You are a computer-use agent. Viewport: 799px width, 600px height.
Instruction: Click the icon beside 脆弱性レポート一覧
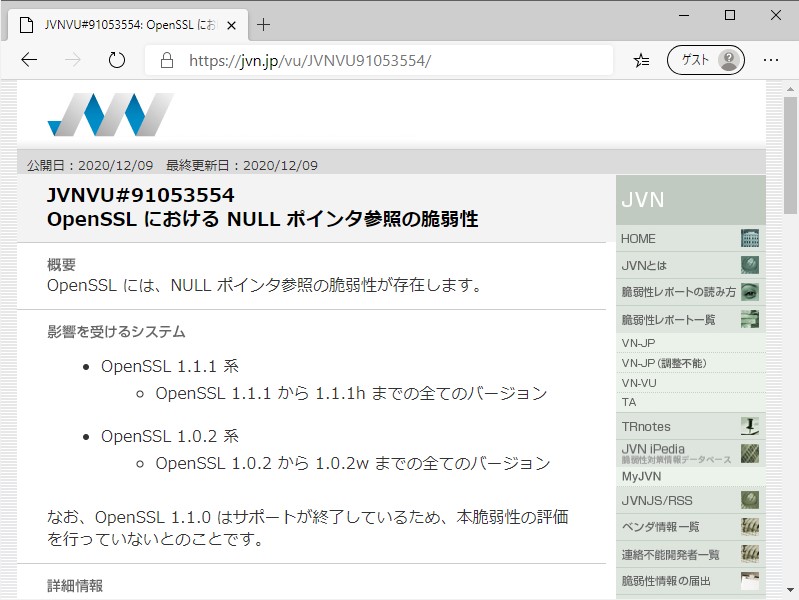[750, 319]
